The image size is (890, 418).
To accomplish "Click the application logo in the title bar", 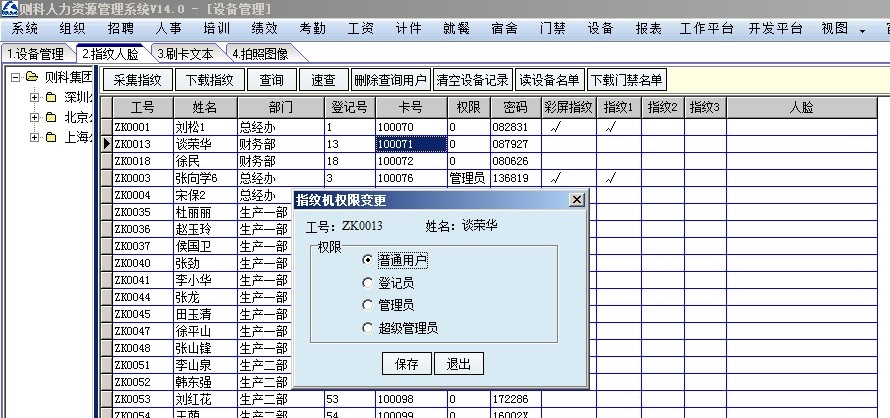I will coord(9,9).
